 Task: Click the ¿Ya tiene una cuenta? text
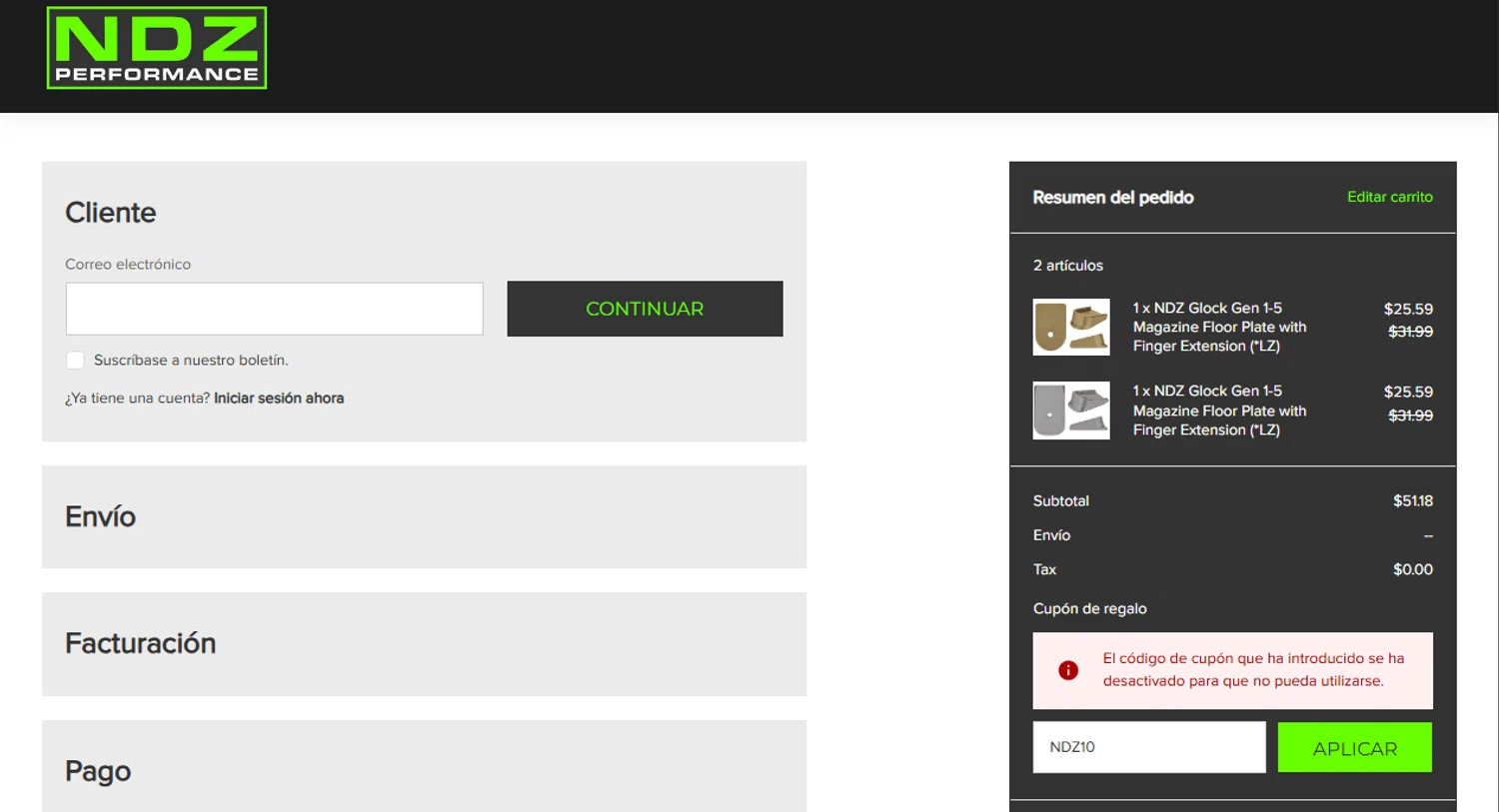point(137,398)
